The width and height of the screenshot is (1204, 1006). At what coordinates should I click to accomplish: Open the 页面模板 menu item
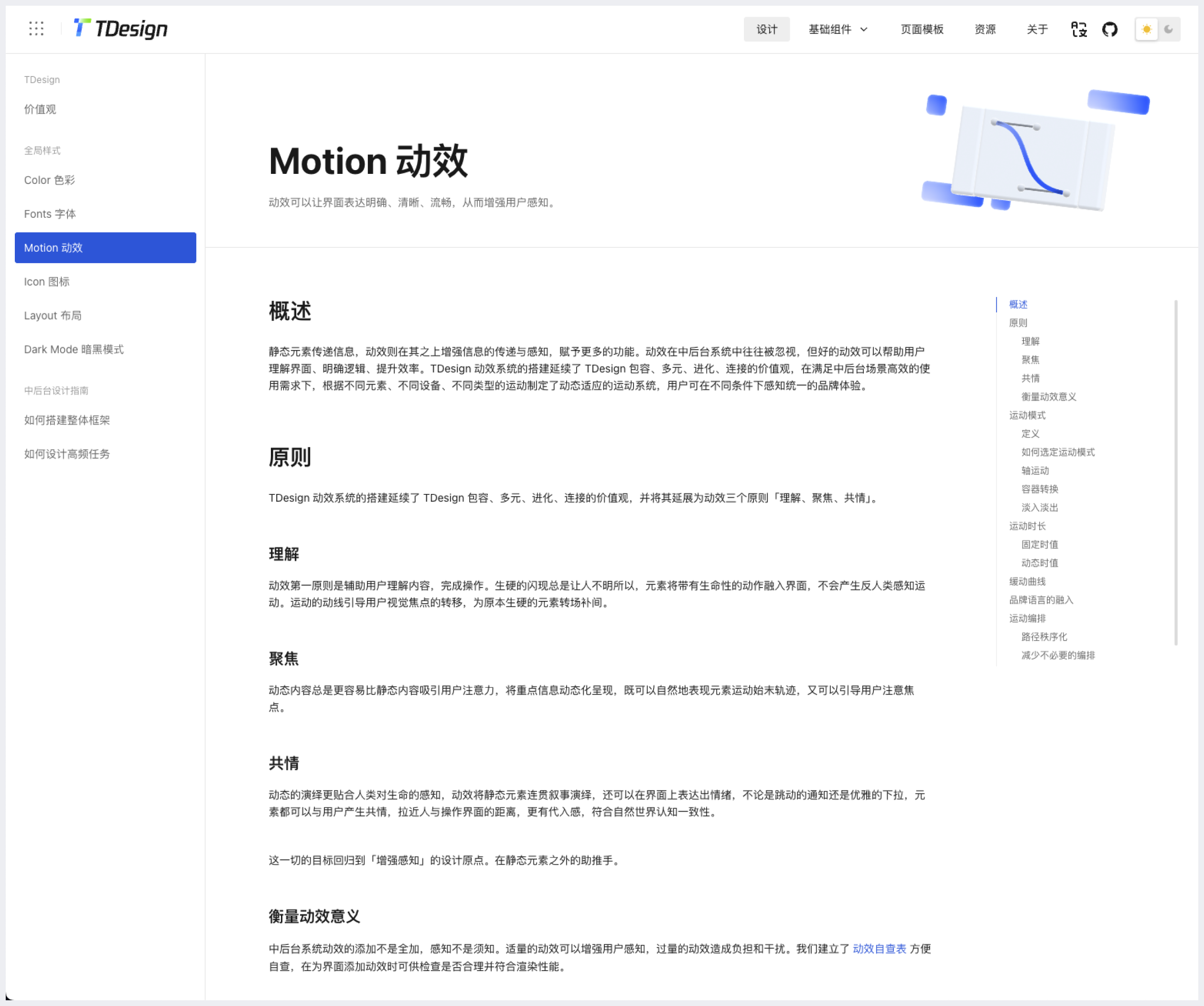[x=922, y=29]
